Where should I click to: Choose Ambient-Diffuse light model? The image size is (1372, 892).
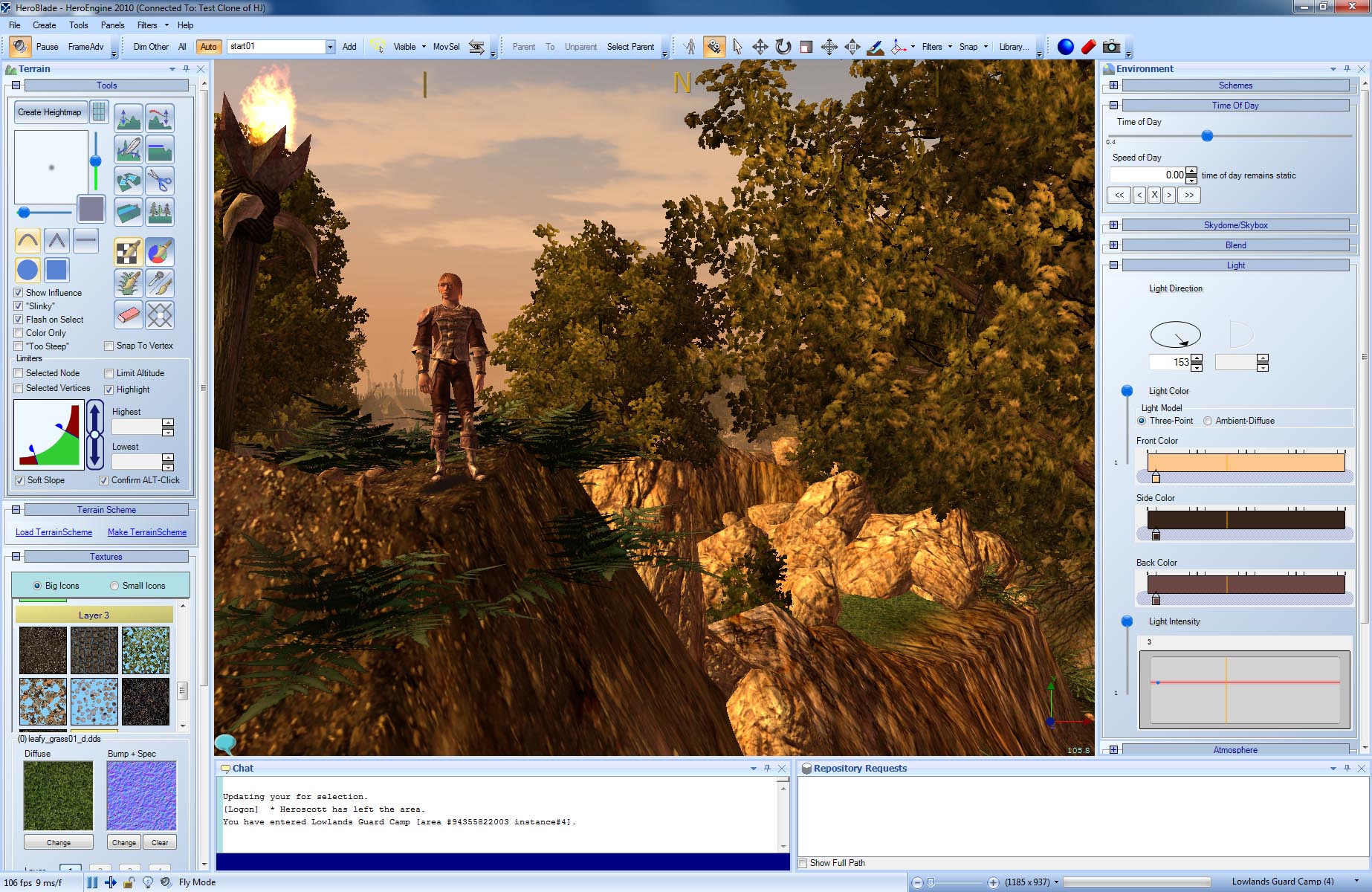pyautogui.click(x=1208, y=421)
